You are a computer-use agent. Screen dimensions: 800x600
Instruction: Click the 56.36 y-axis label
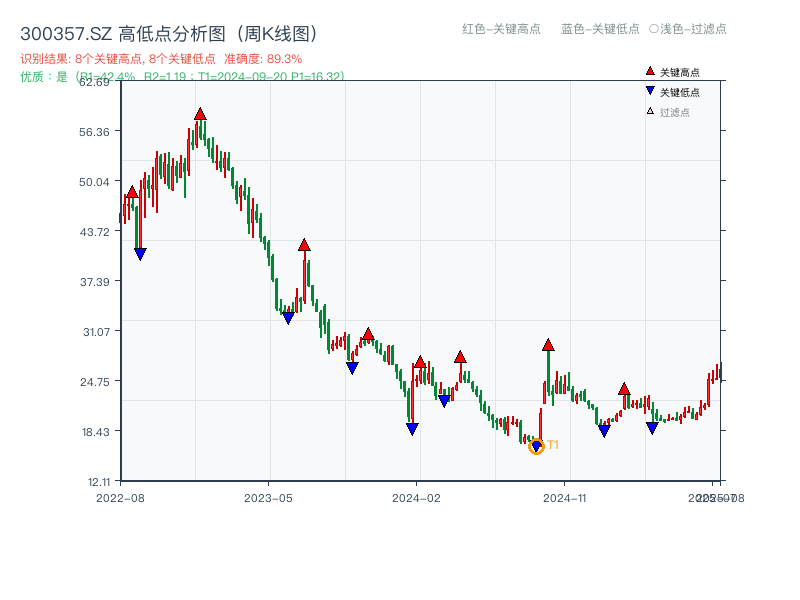(x=94, y=132)
